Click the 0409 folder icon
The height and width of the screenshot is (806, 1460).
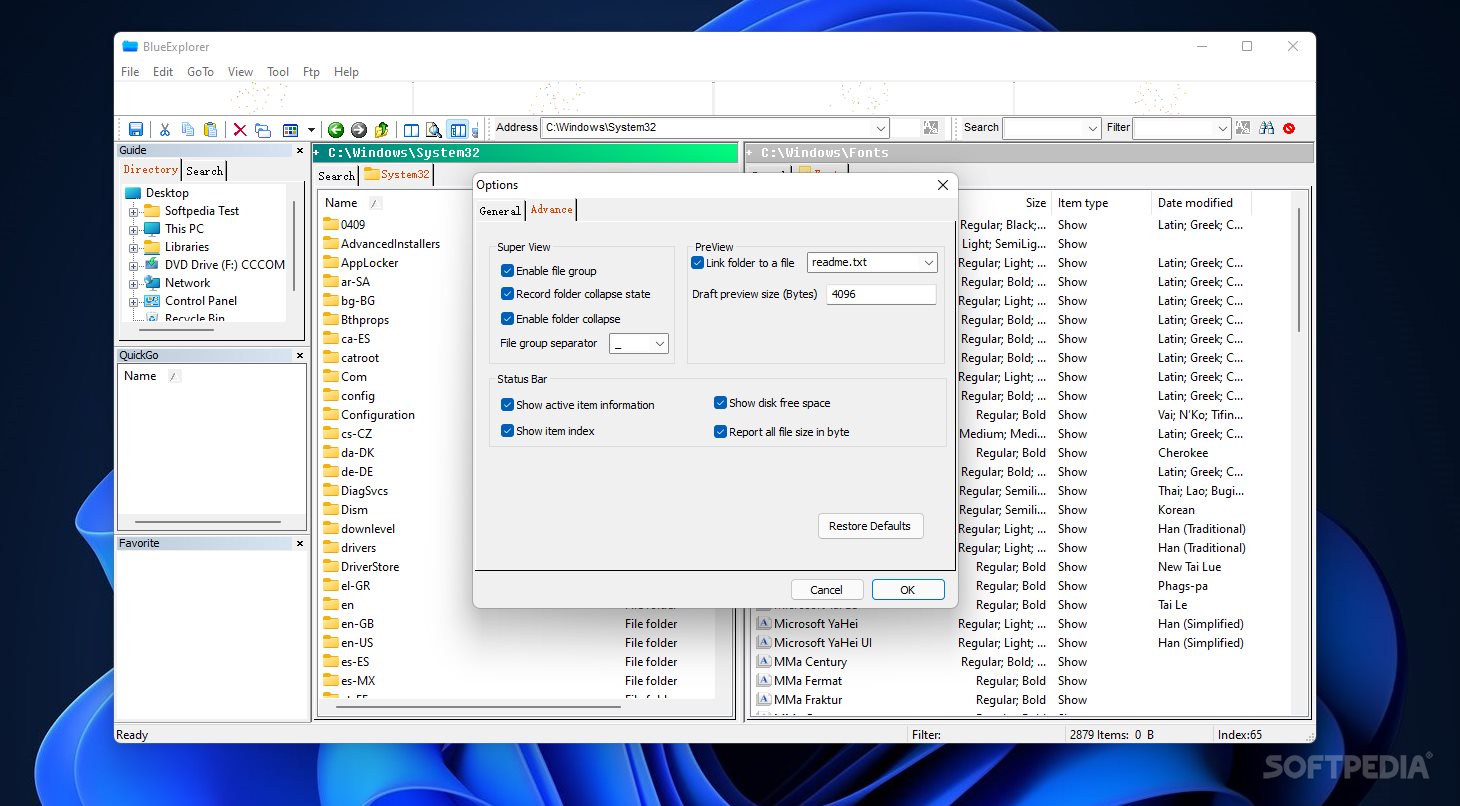point(331,225)
